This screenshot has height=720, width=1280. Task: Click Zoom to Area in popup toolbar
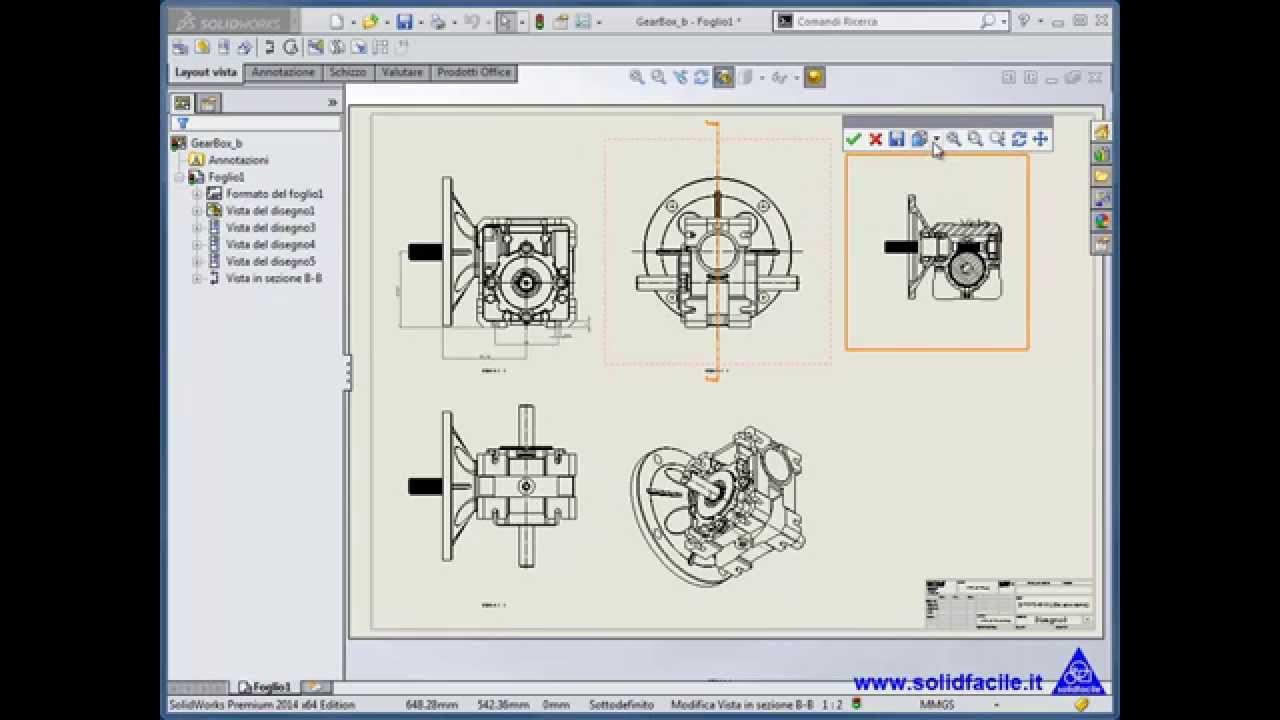point(975,139)
